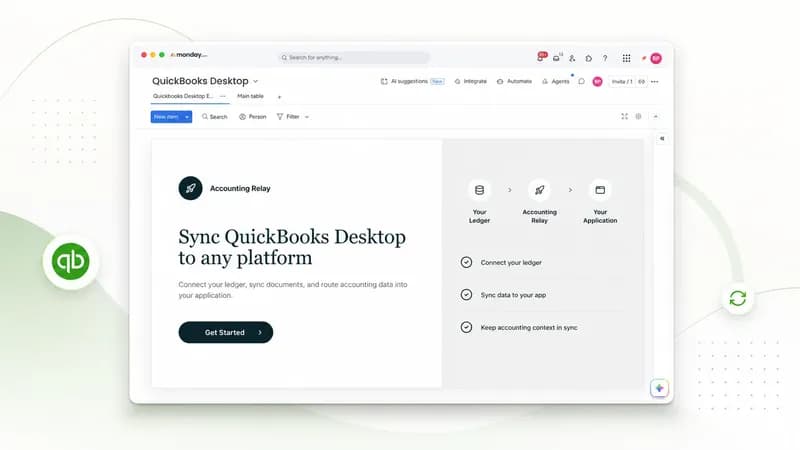This screenshot has height=450, width=800.
Task: Click the Search tool in the board toolbar
Action: point(214,117)
